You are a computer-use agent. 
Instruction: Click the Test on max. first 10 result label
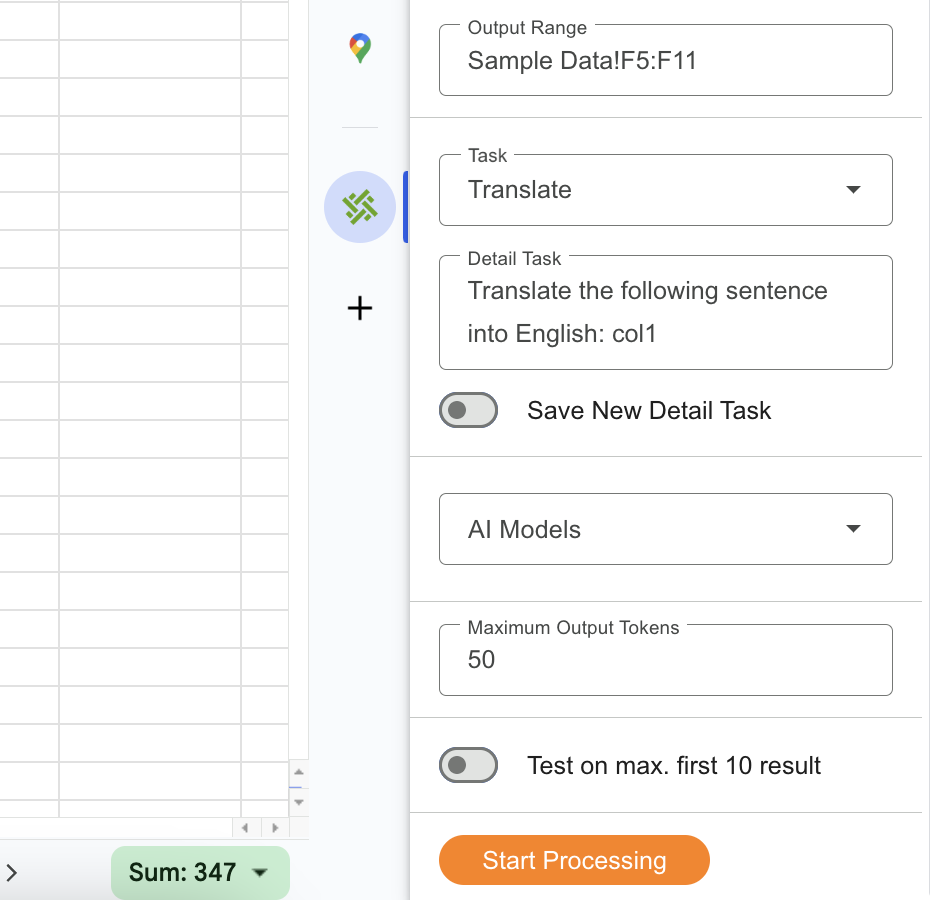click(674, 766)
